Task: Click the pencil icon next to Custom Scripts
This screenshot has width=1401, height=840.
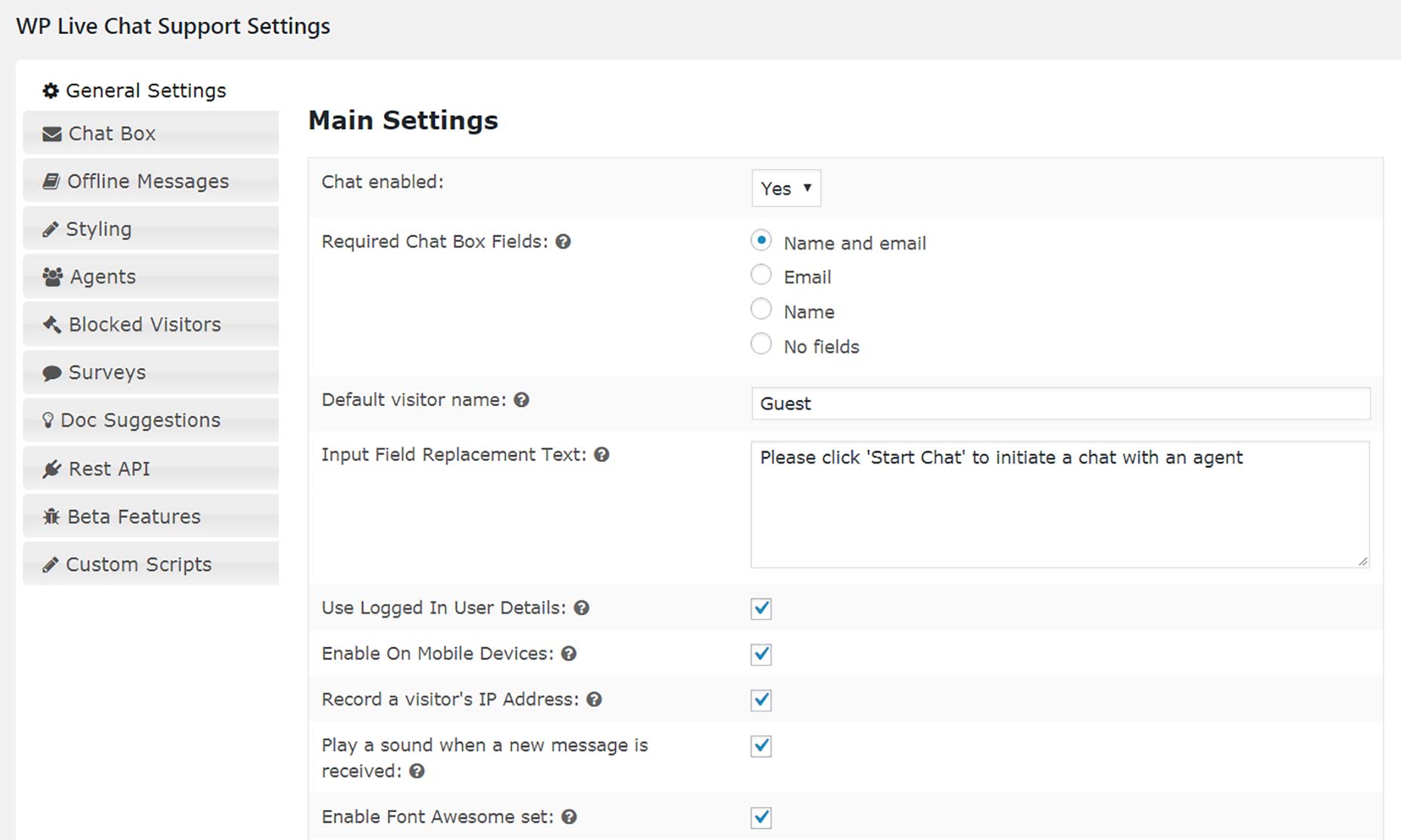Action: (x=50, y=565)
